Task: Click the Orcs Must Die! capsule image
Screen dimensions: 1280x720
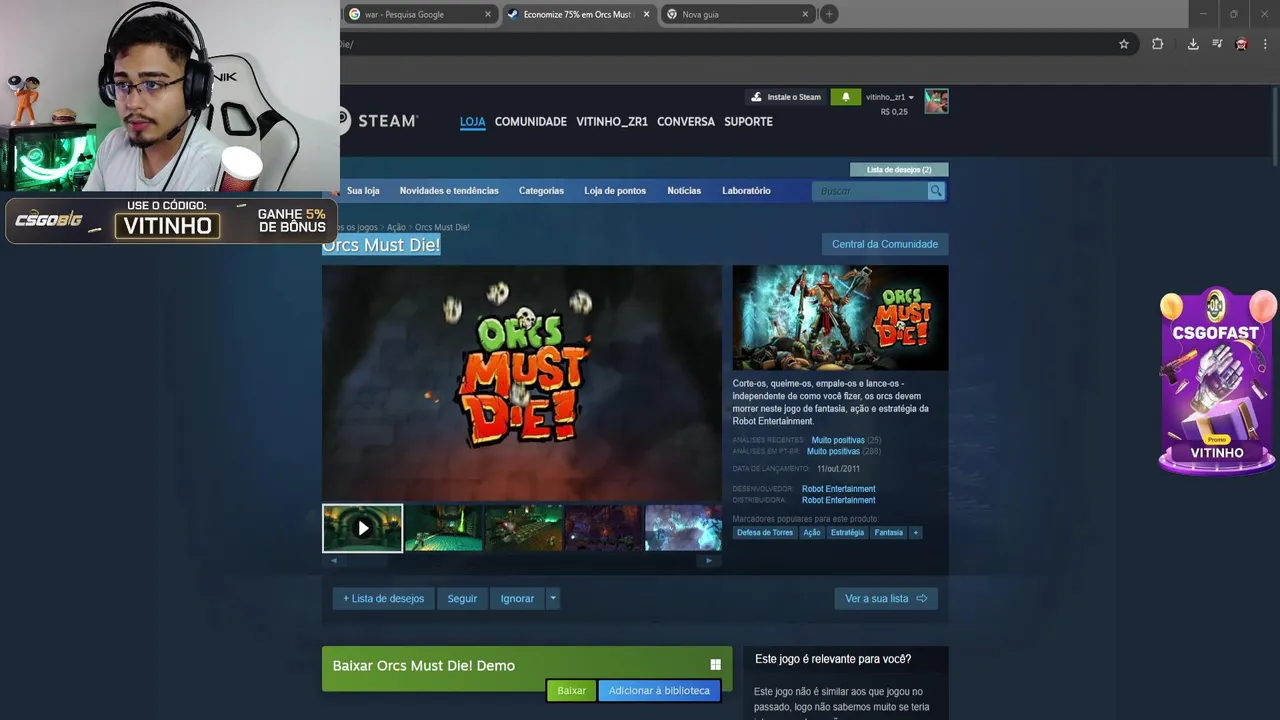Action: 840,318
